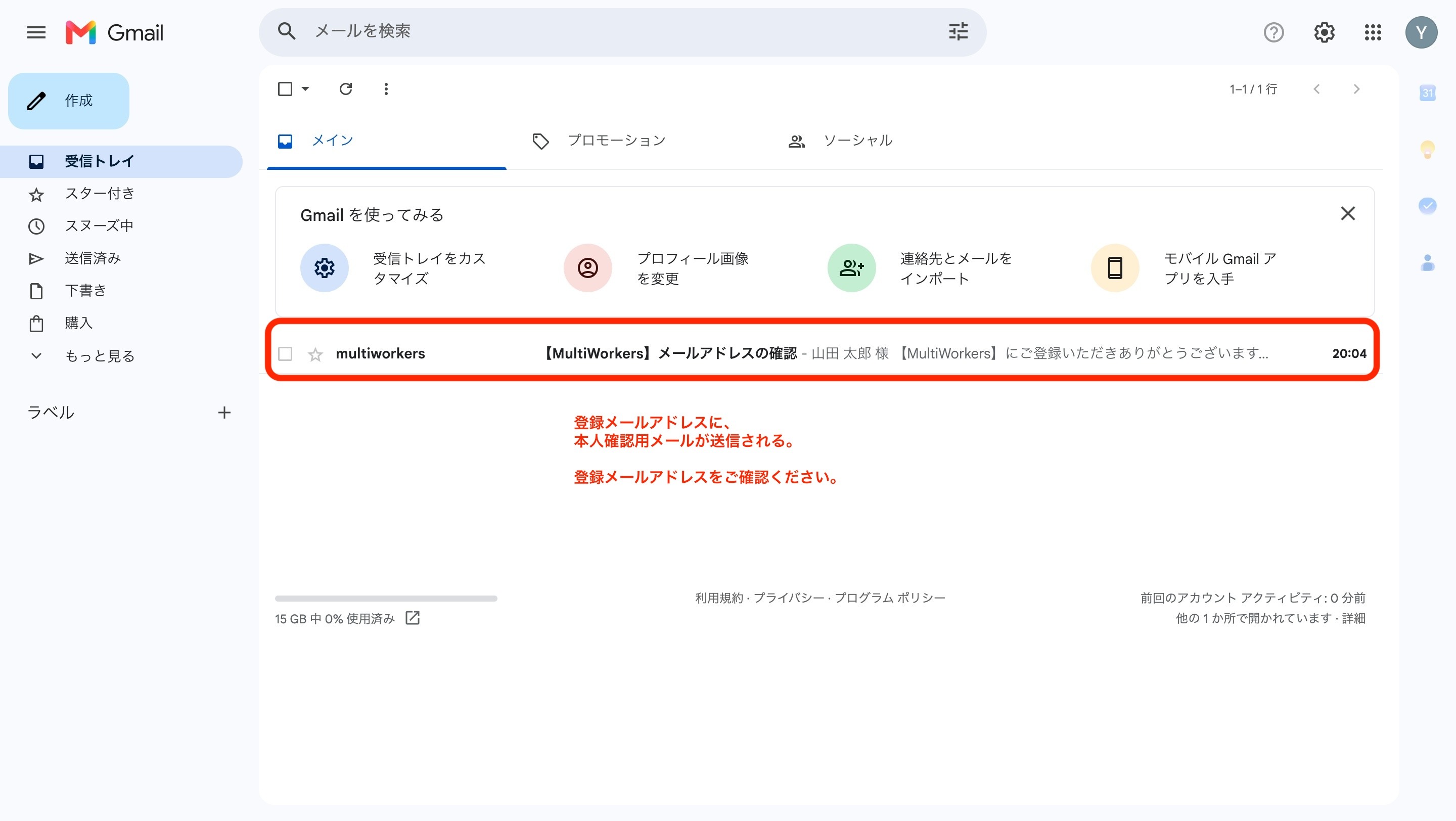Click the customize inbox gear icon
The height and width of the screenshot is (821, 1456).
(x=325, y=268)
